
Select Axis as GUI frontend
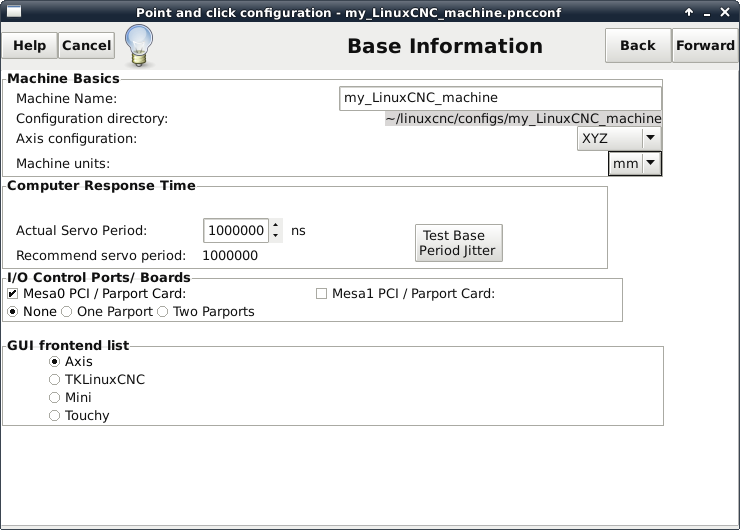(55, 361)
